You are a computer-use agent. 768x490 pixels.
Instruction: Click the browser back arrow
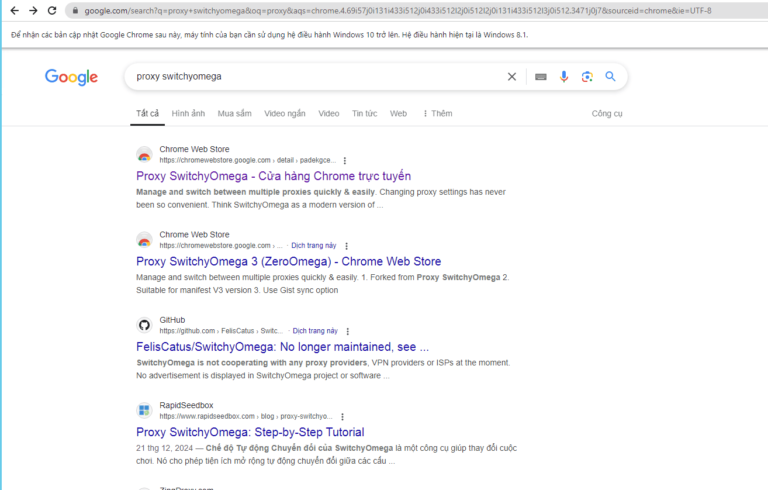click(14, 10)
